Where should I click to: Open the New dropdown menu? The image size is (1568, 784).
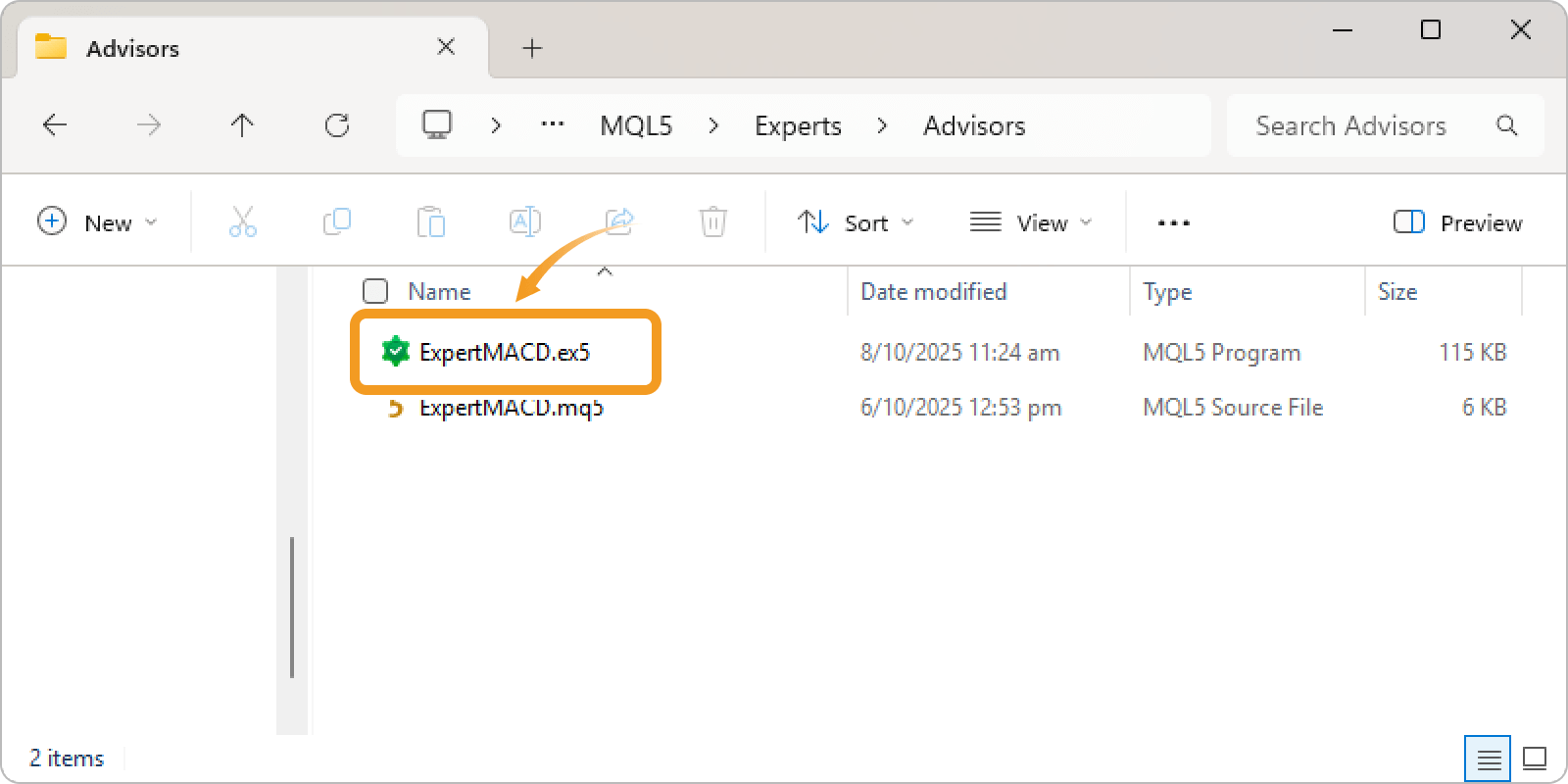(97, 222)
